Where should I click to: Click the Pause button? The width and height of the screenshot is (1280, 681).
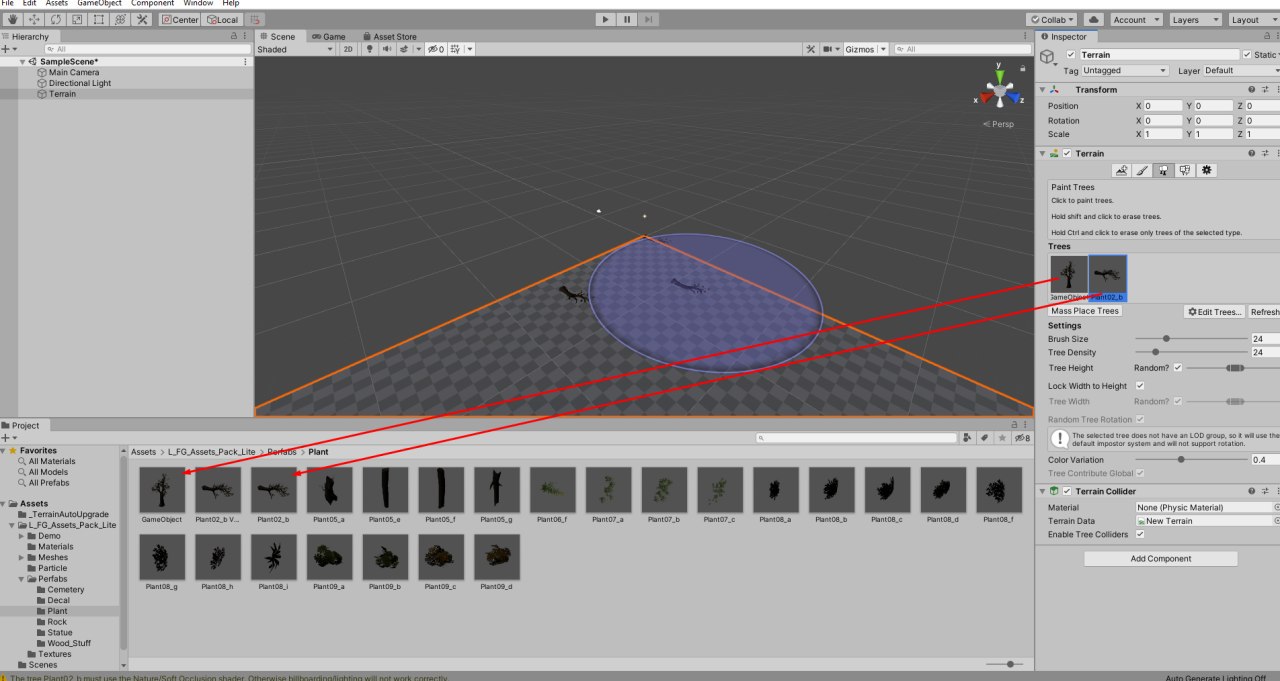point(628,19)
